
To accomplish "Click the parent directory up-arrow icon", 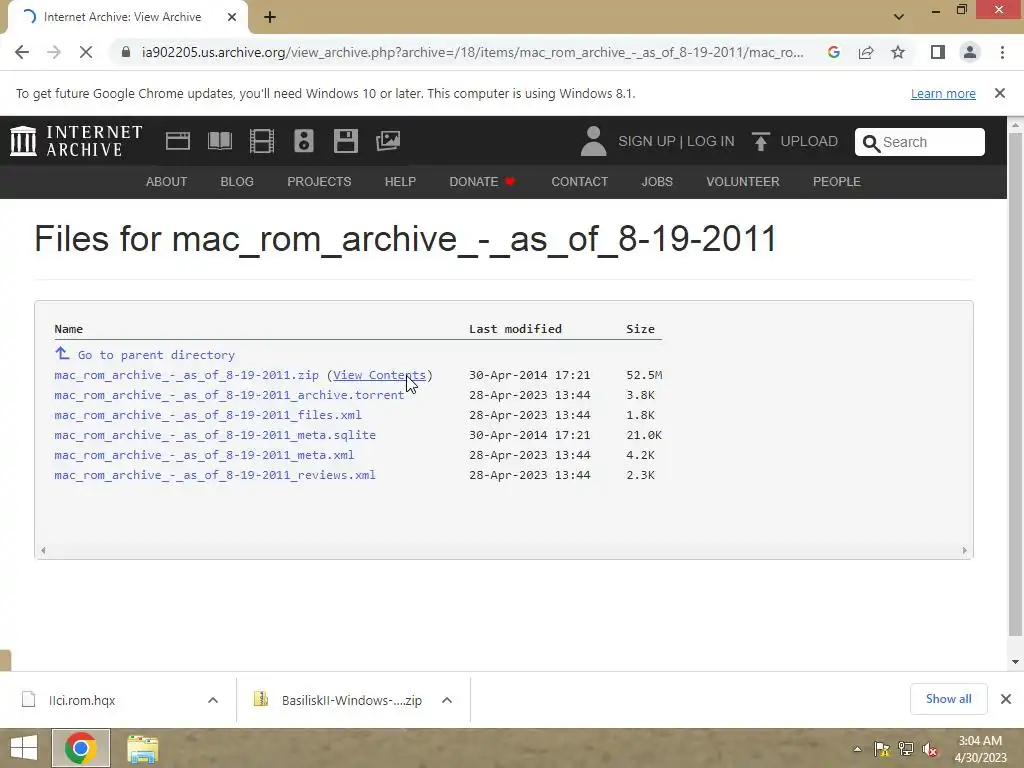I will 62,353.
